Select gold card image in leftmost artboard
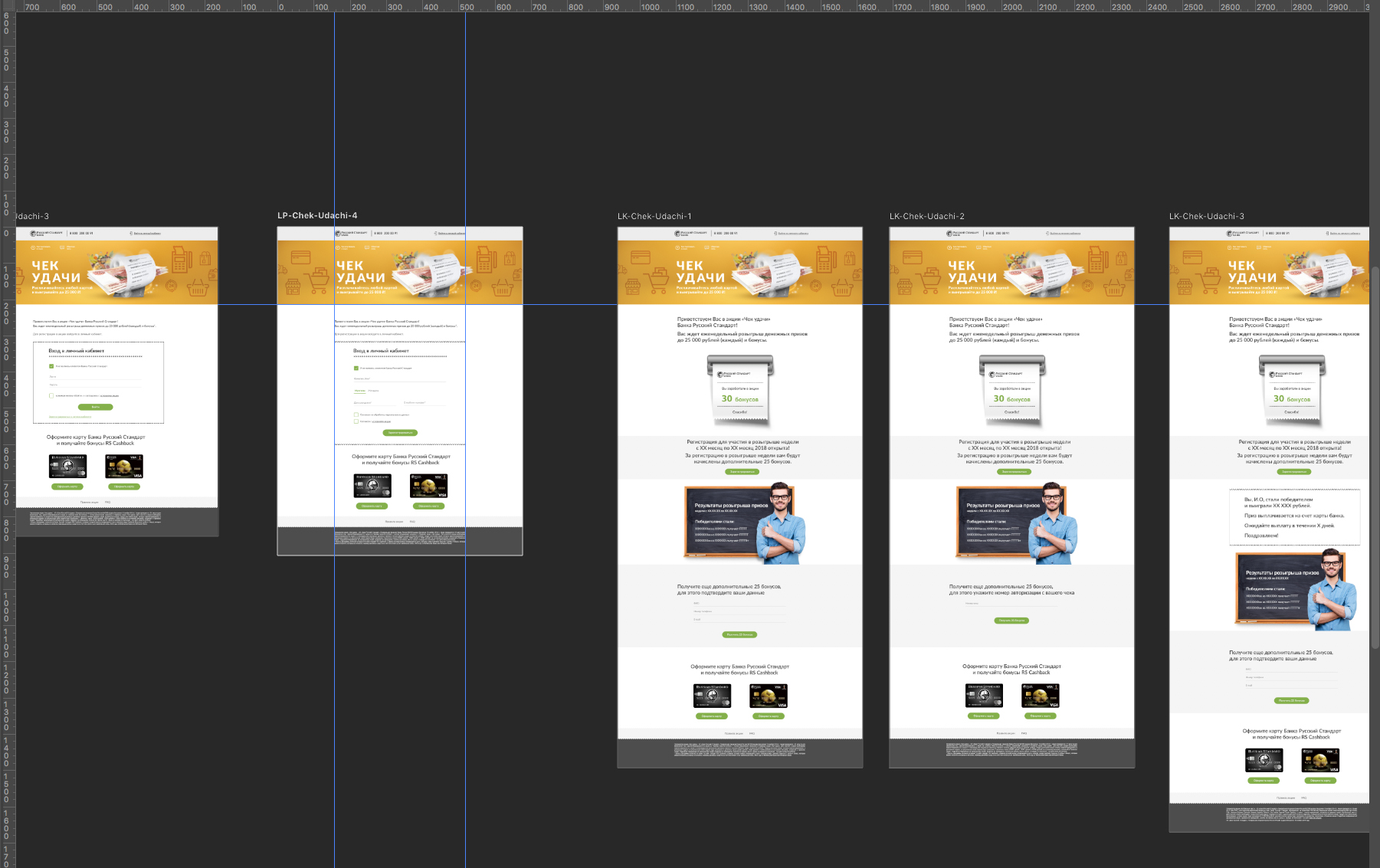 coord(124,467)
